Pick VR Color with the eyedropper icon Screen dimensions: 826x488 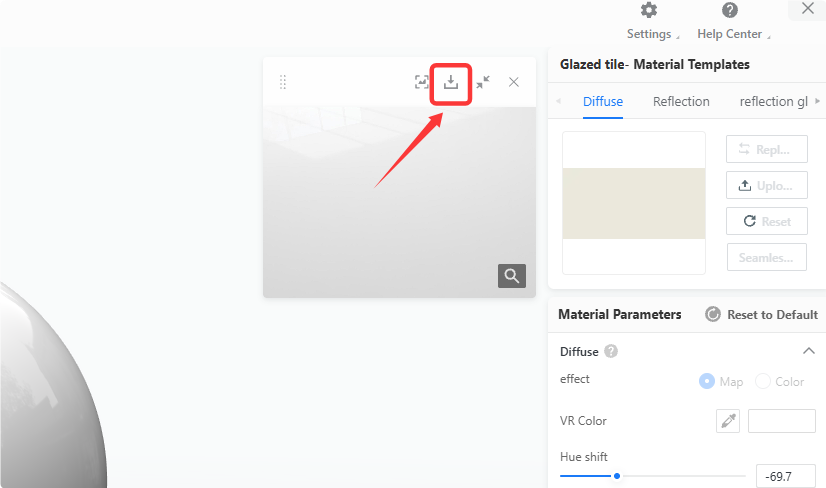(x=728, y=421)
